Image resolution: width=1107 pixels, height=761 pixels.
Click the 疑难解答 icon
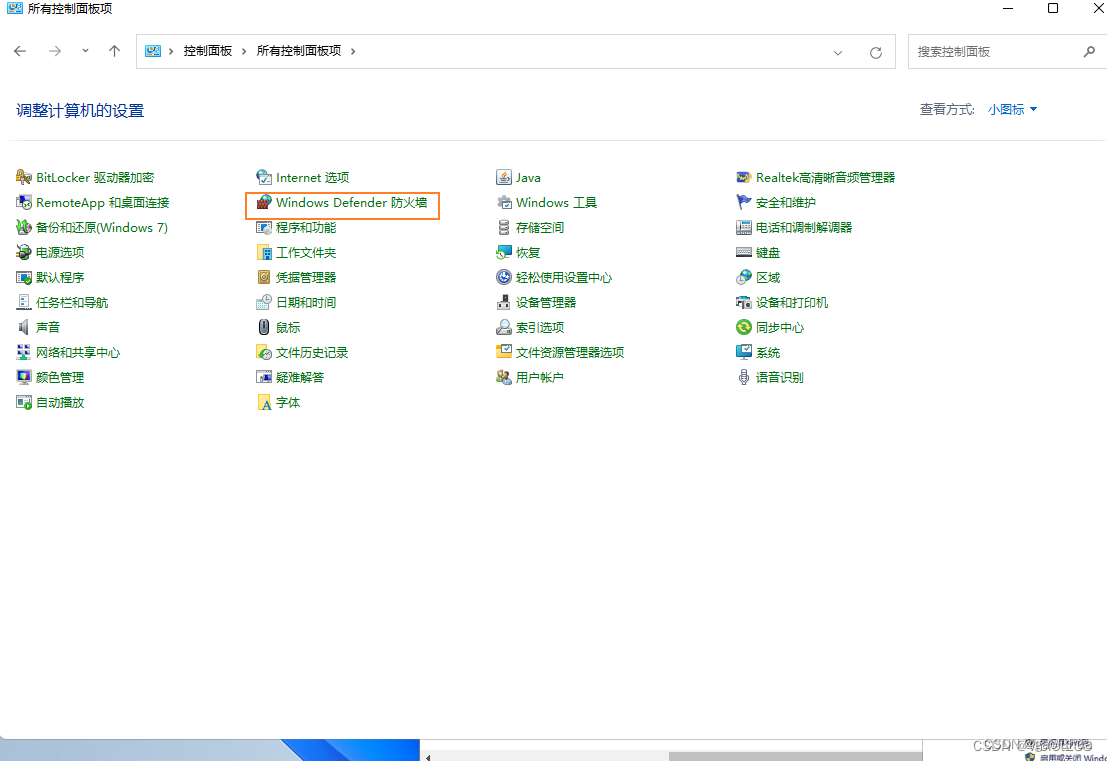(263, 377)
